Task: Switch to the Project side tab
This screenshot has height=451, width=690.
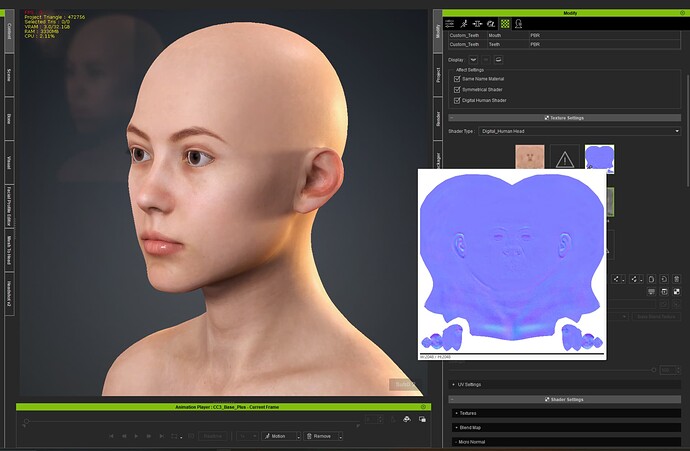Action: coord(437,75)
